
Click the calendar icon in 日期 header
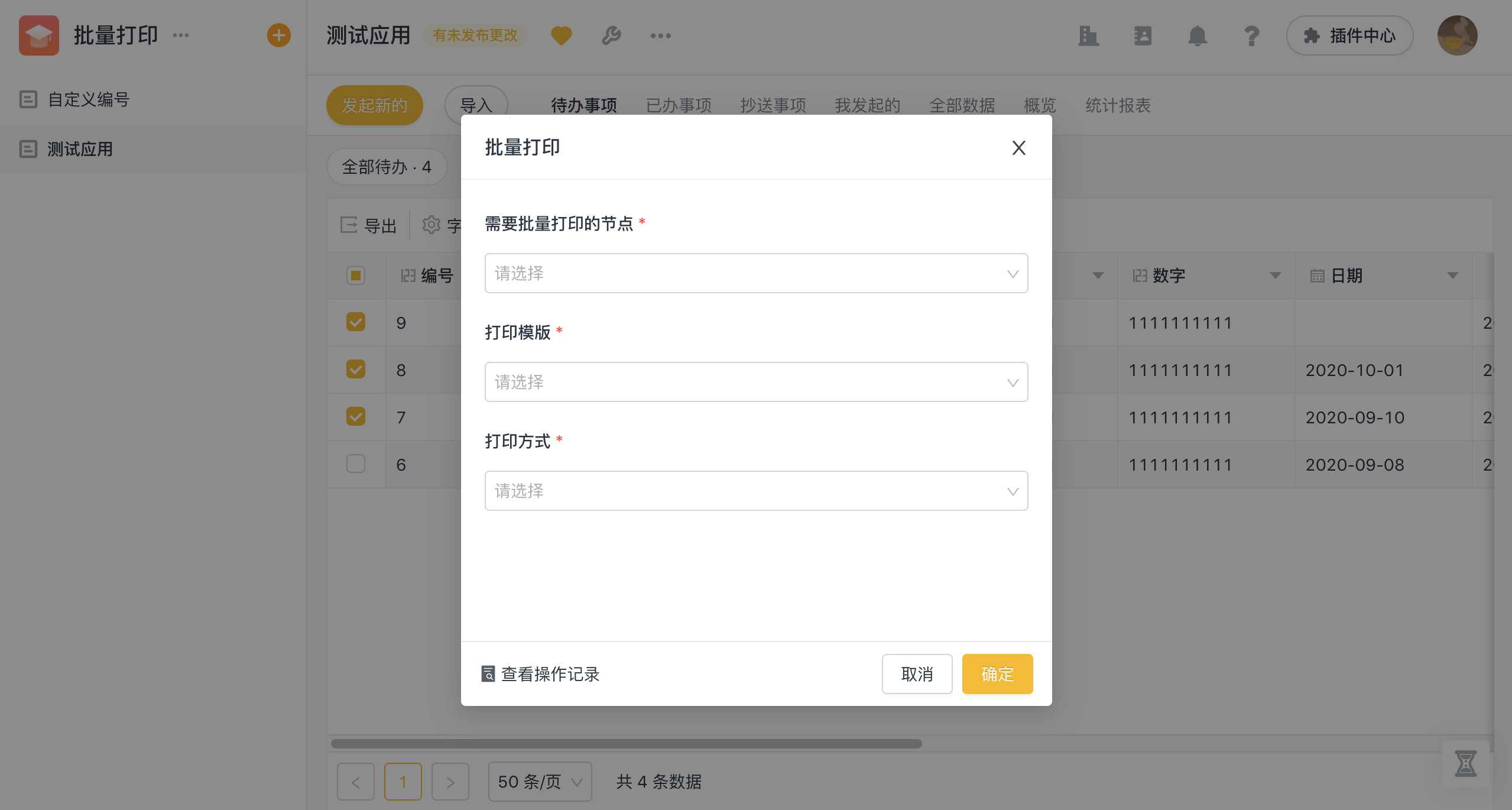click(x=1317, y=276)
